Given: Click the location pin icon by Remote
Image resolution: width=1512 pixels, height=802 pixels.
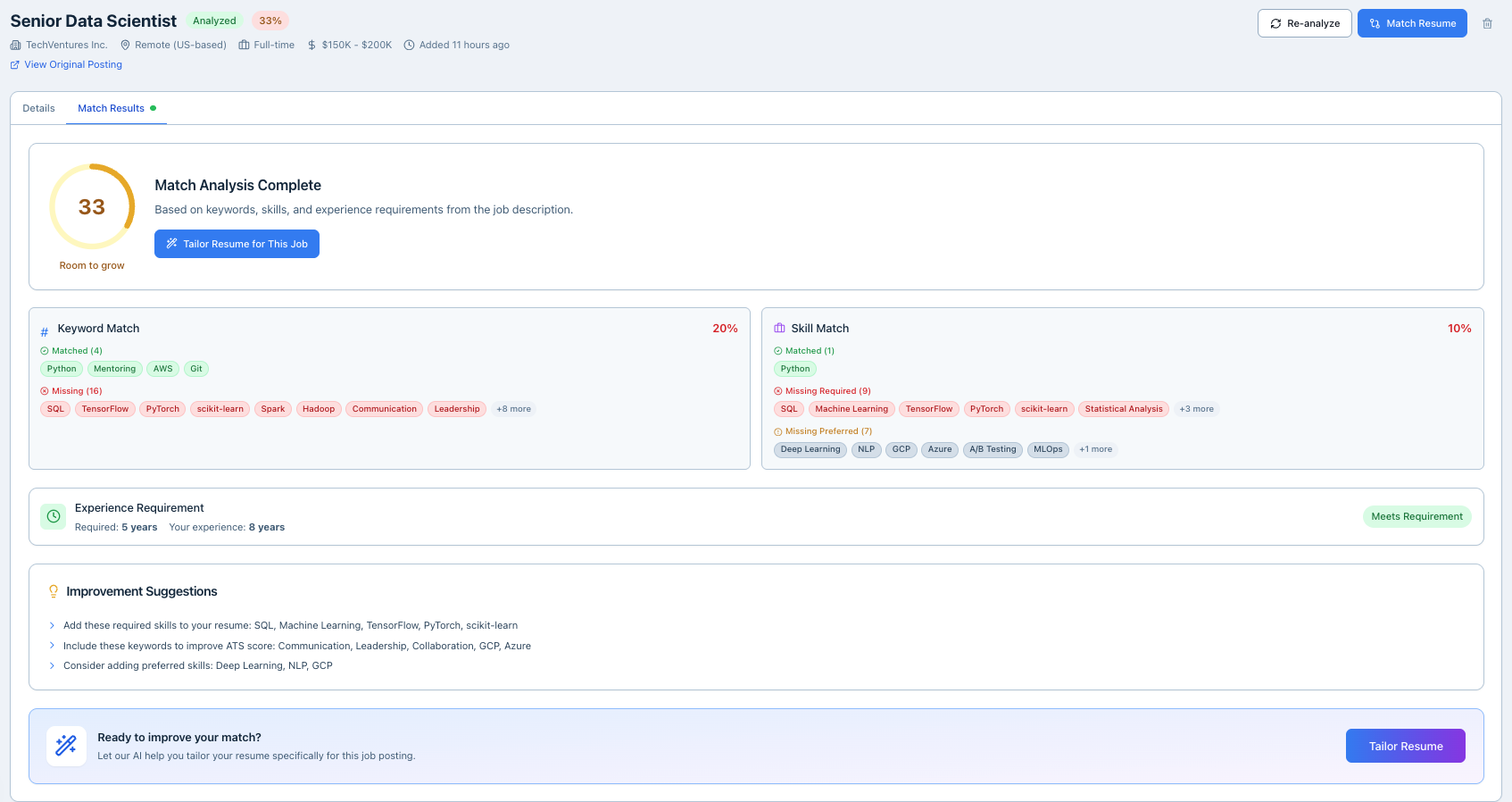Looking at the screenshot, I should point(126,45).
